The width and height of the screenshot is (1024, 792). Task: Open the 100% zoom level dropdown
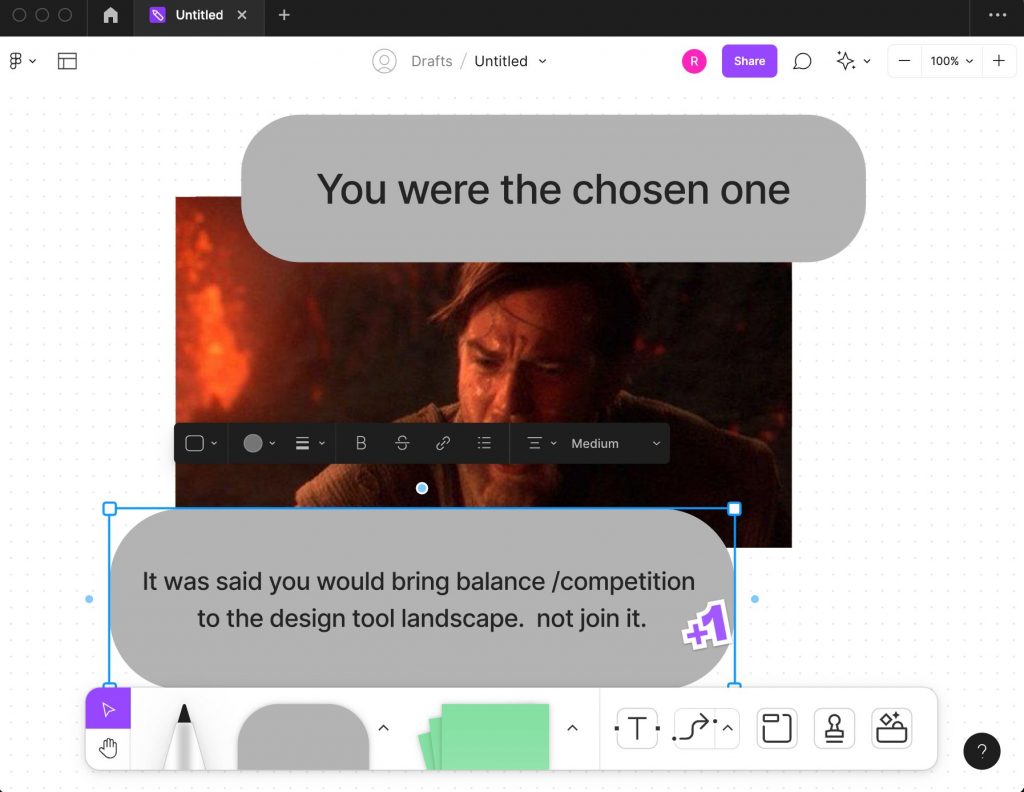click(952, 61)
